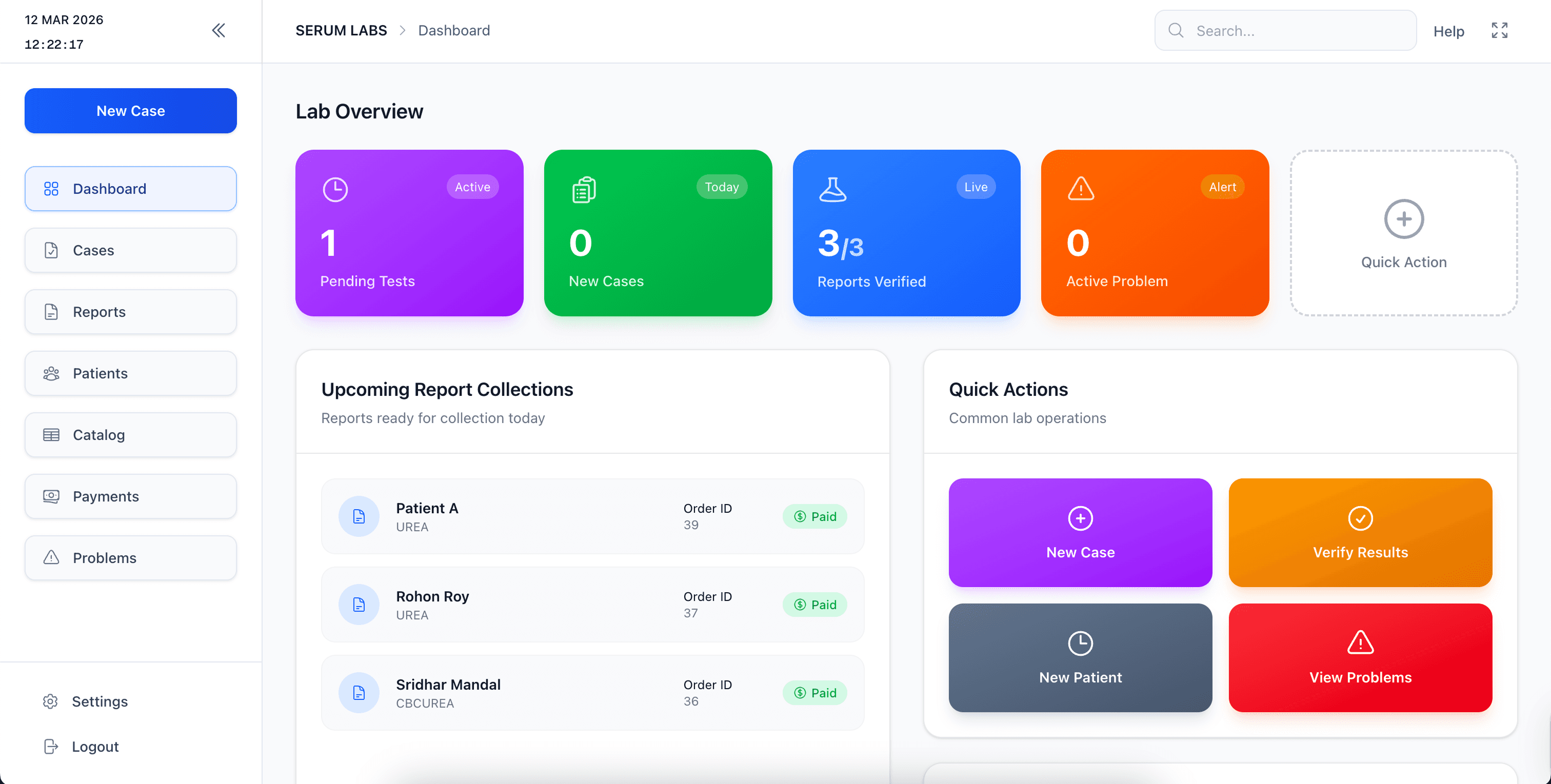Add a Quick Action plus icon
Screen dimensions: 1551x784
click(x=1403, y=219)
